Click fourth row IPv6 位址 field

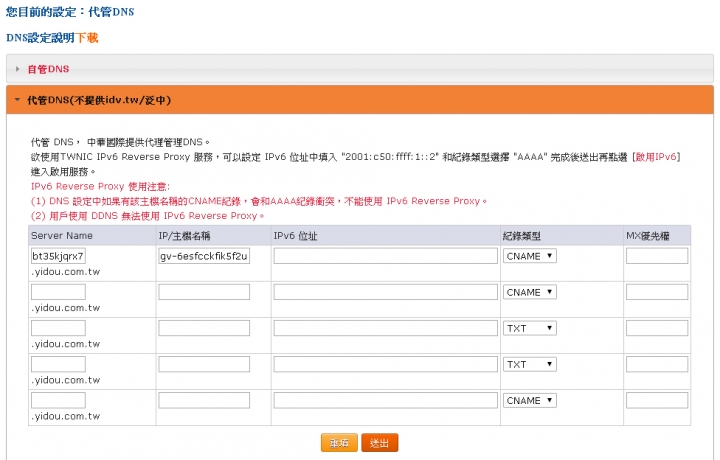[385, 364]
